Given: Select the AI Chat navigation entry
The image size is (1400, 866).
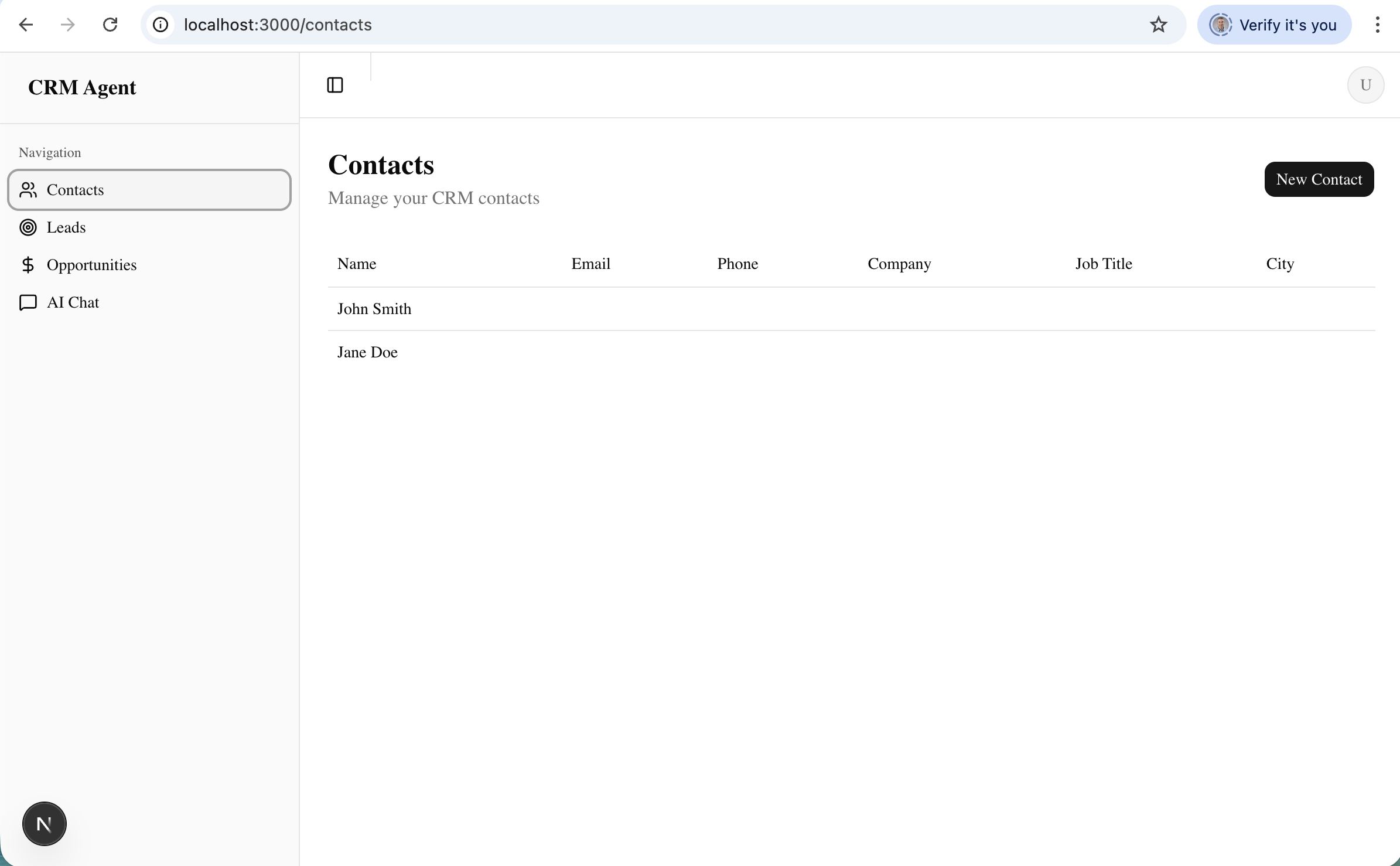Looking at the screenshot, I should (x=72, y=302).
